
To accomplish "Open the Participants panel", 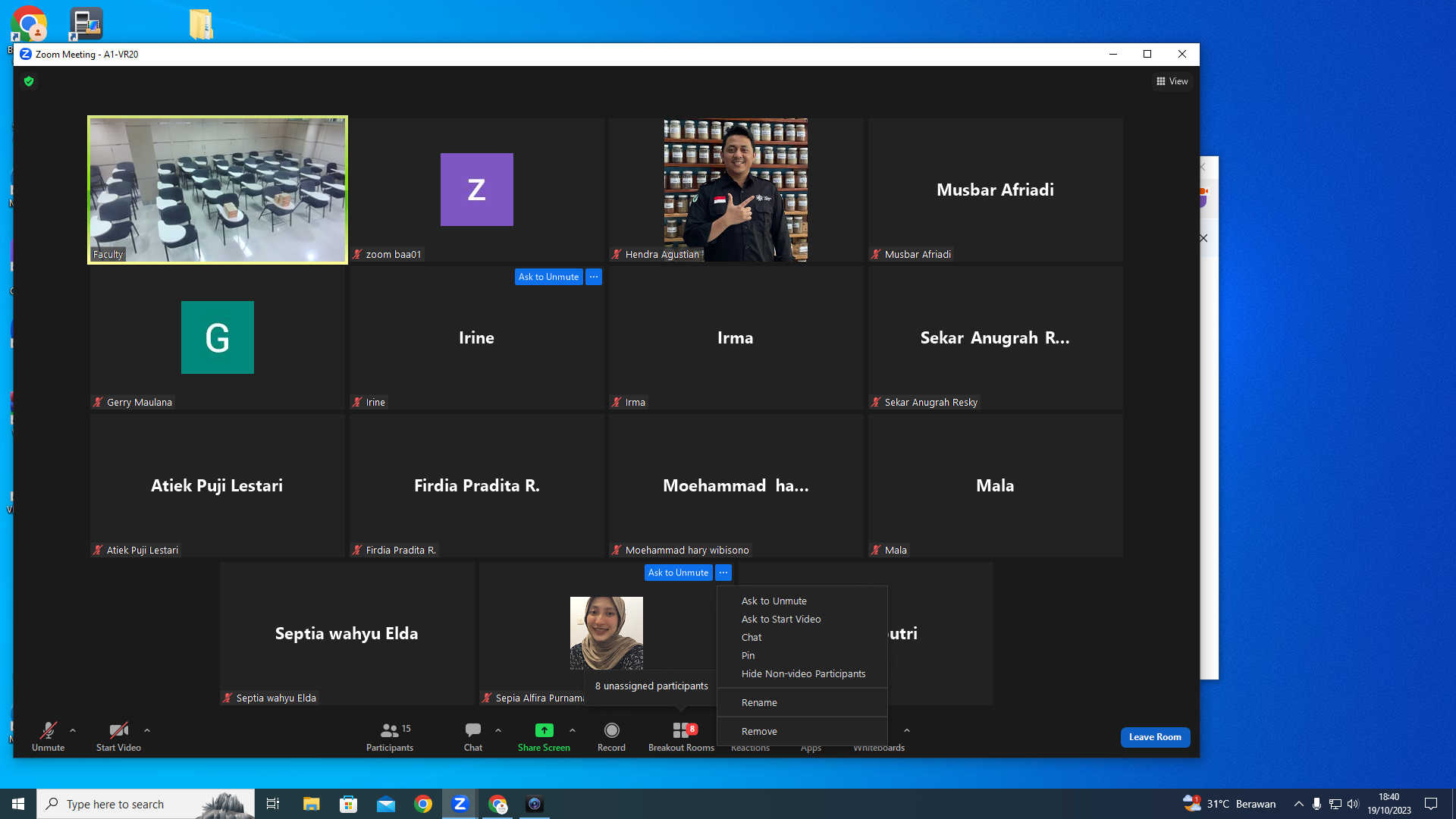I will coord(390,736).
